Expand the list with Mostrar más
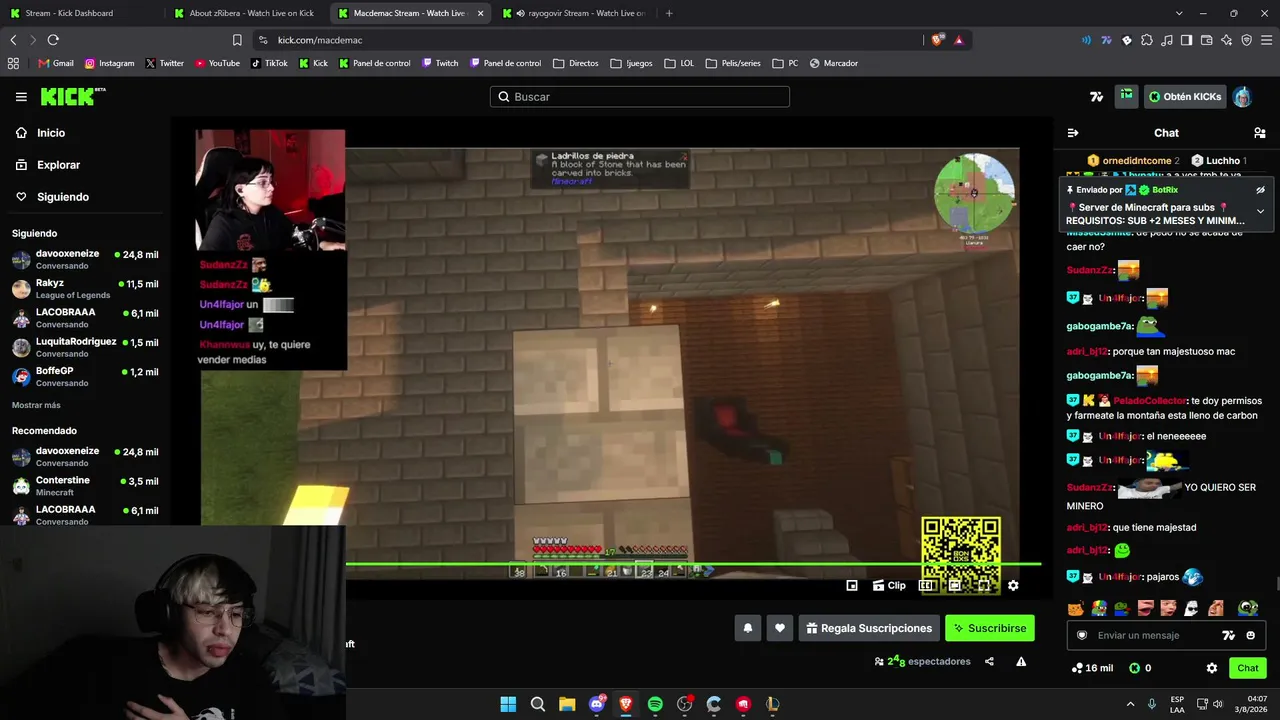 click(36, 405)
